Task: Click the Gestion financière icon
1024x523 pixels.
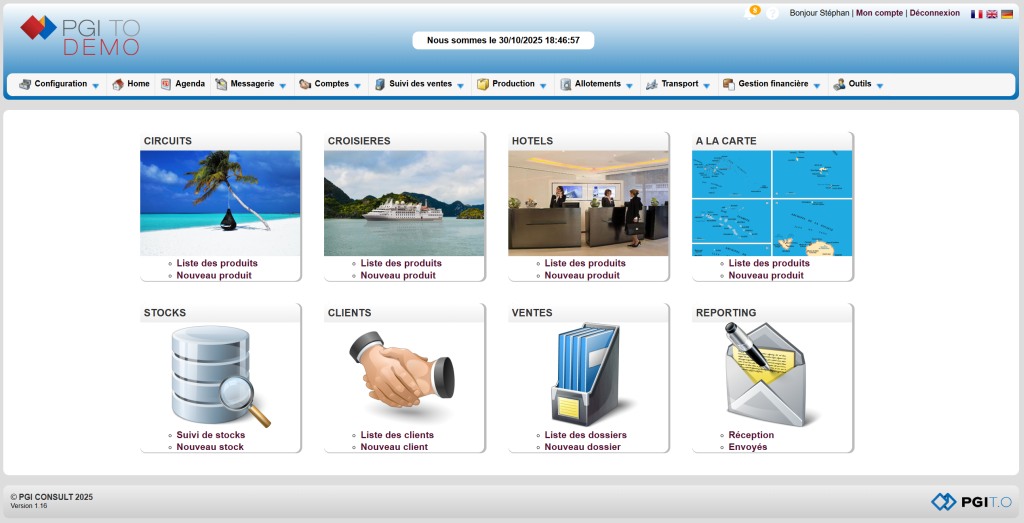Action: pyautogui.click(x=728, y=84)
